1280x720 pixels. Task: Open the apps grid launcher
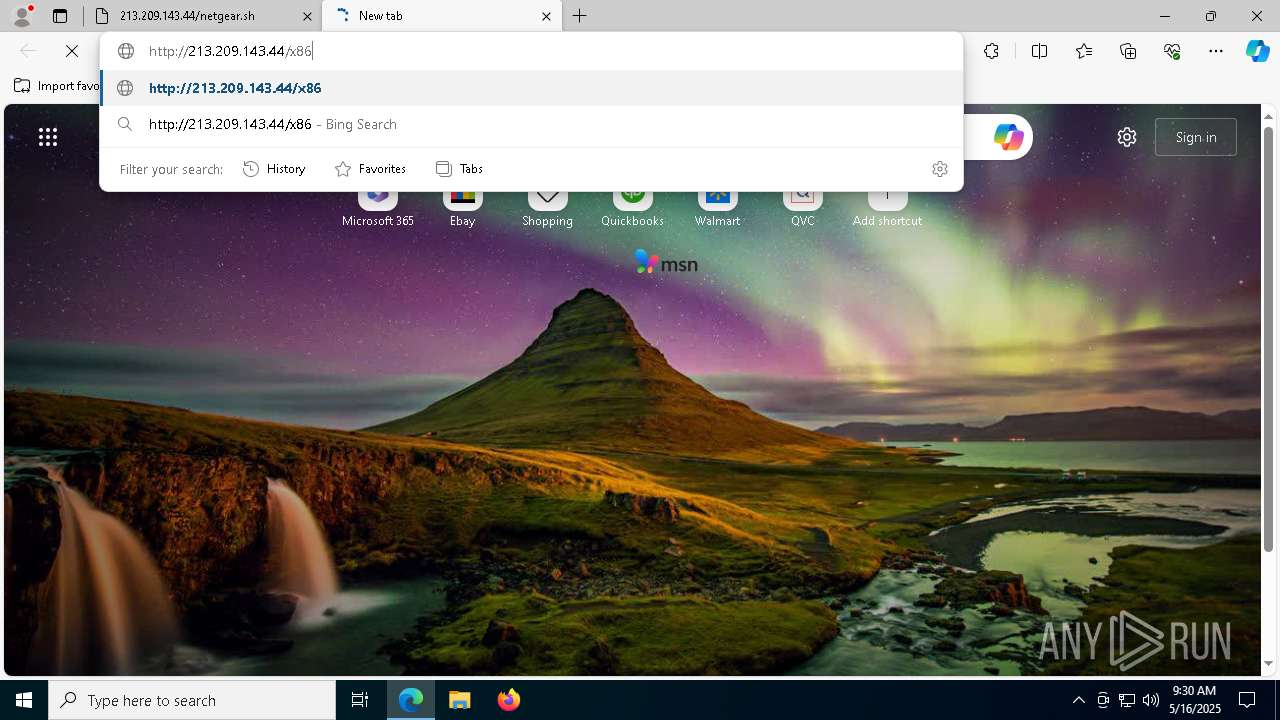coord(48,137)
